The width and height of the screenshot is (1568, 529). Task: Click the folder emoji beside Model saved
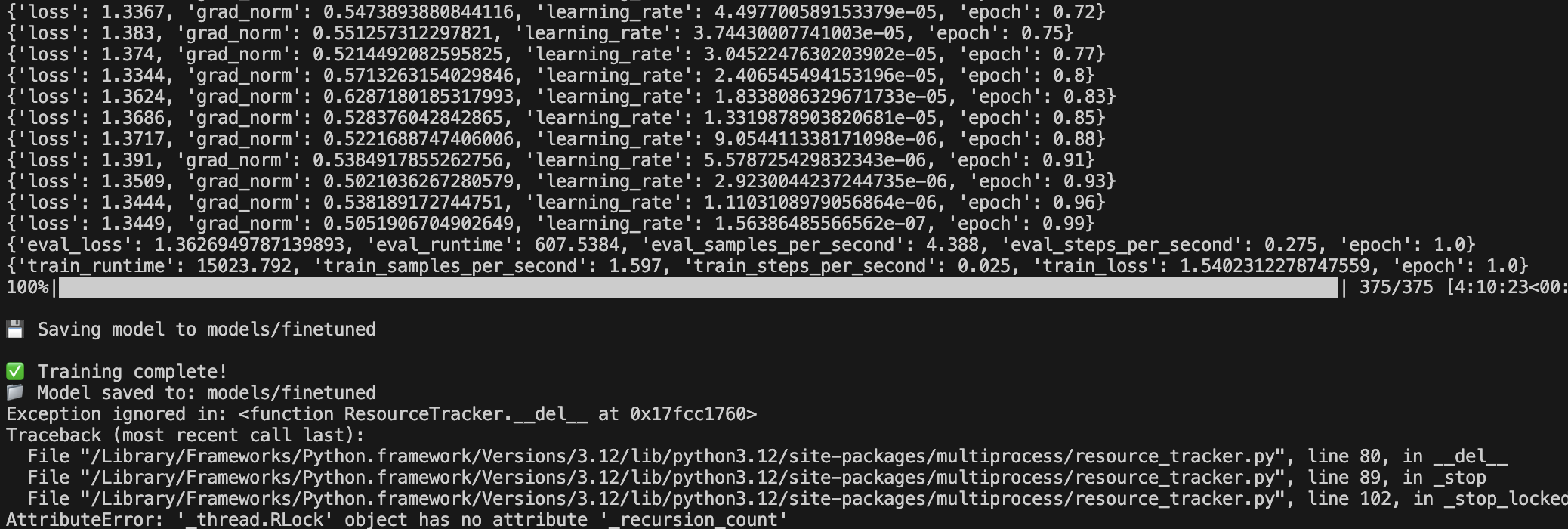pyautogui.click(x=15, y=392)
